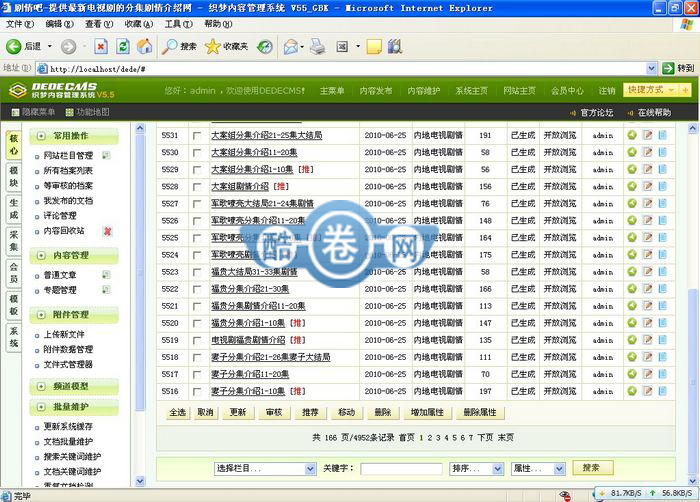
Task: Check the box for row 5531
Action: tap(197, 136)
